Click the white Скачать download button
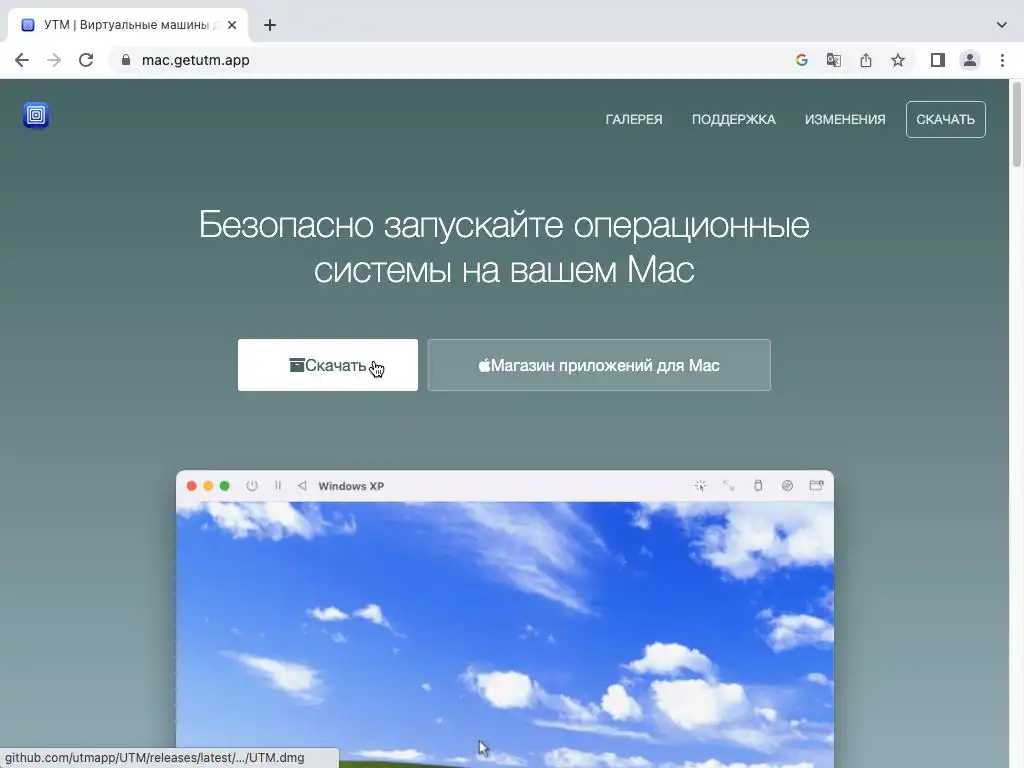 pyautogui.click(x=328, y=365)
